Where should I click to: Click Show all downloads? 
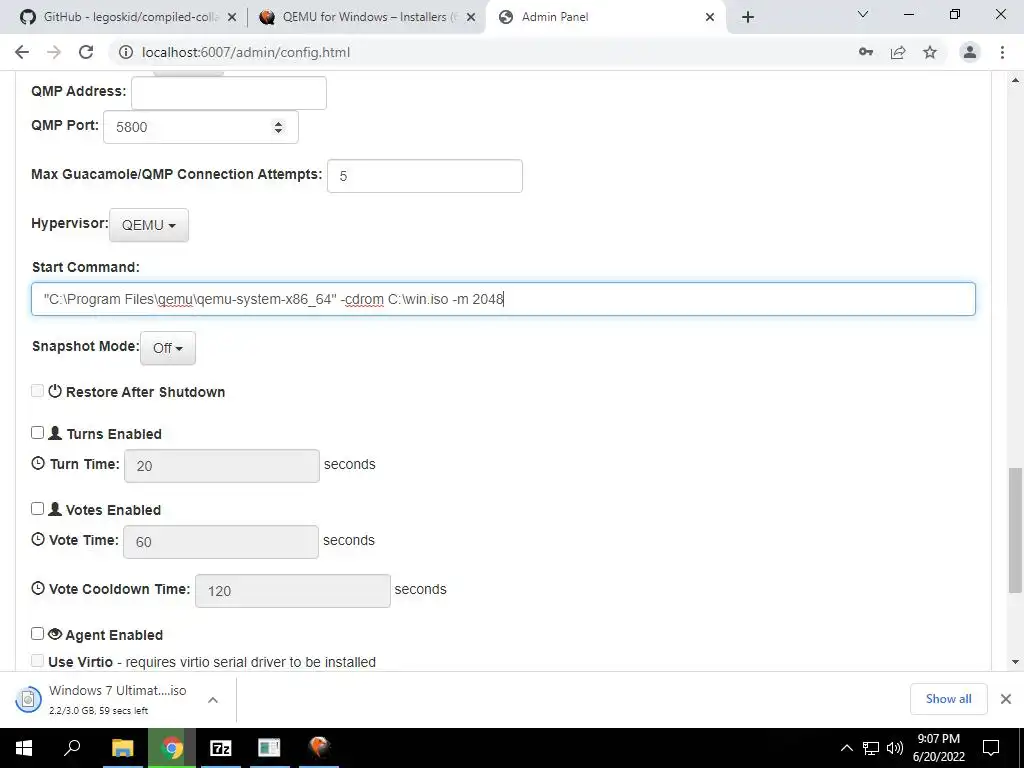948,699
